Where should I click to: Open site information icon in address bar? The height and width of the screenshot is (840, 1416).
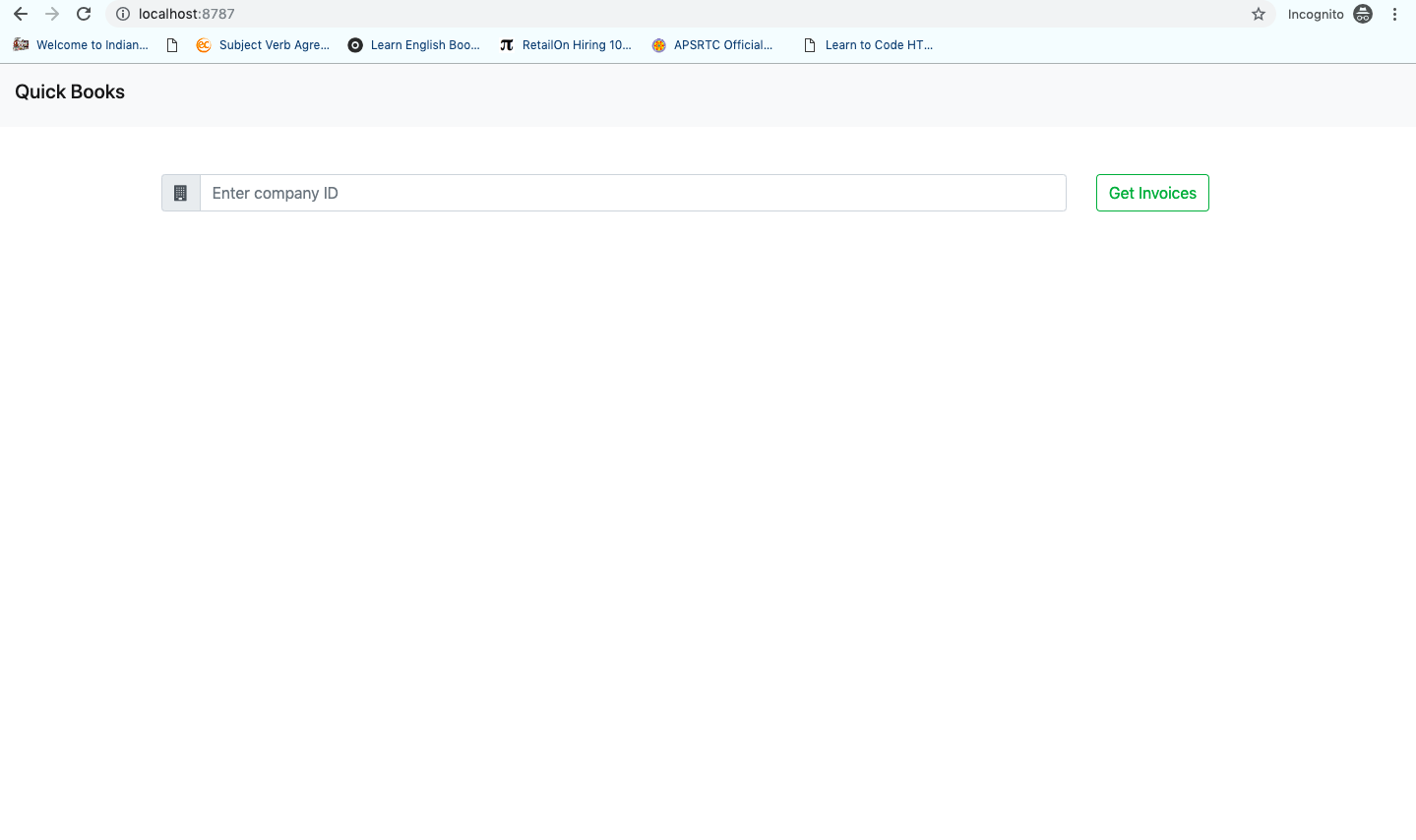click(123, 14)
